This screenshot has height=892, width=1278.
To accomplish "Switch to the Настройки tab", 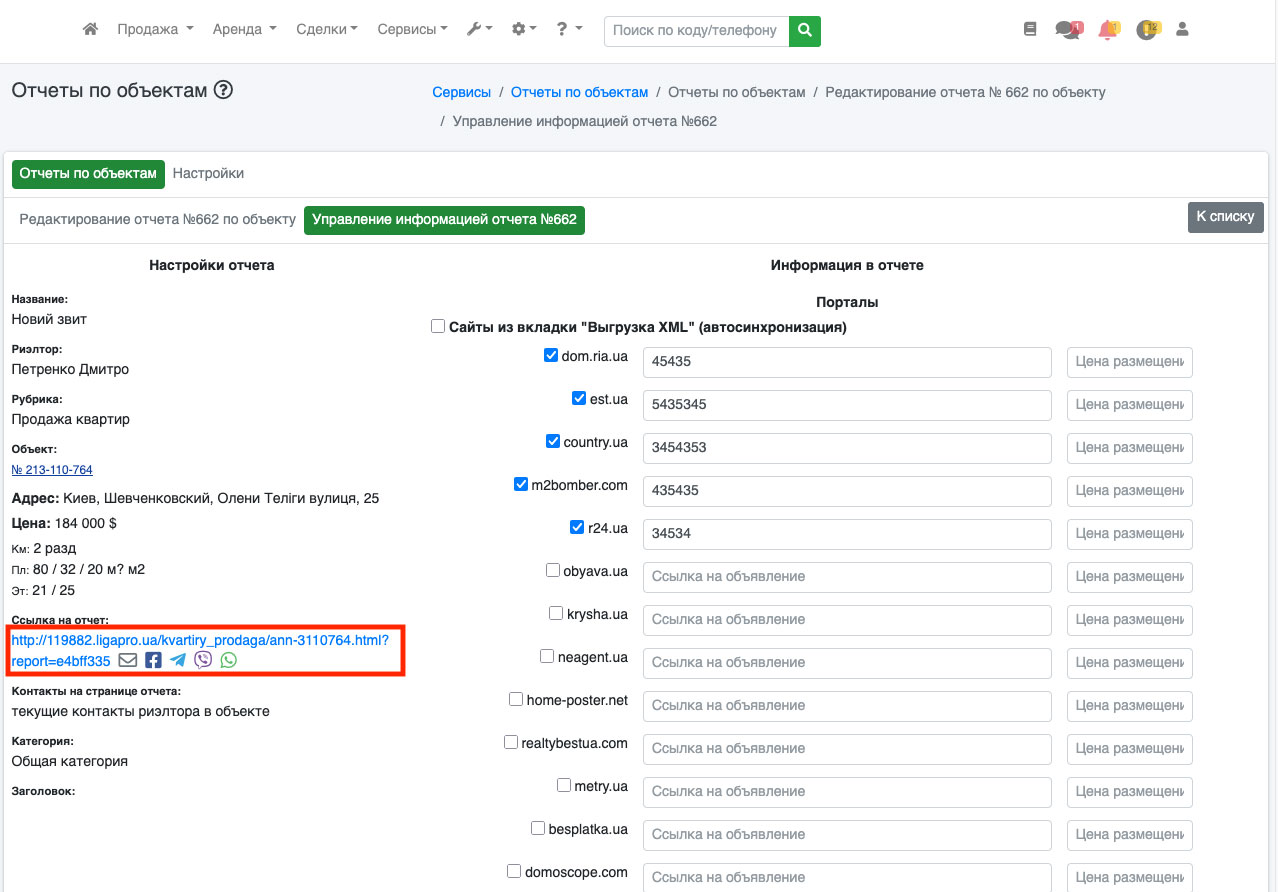I will pos(208,173).
